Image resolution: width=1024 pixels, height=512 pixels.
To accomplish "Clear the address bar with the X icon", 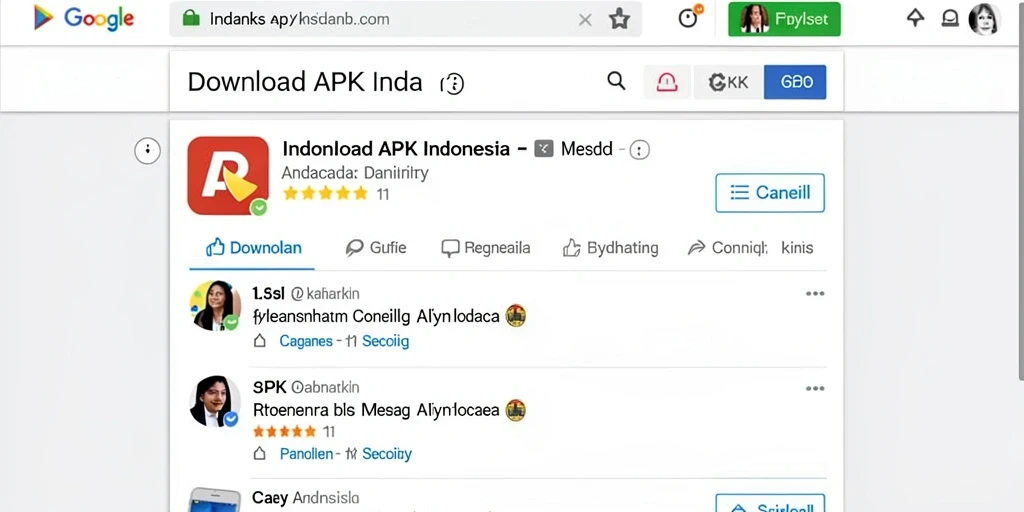I will coord(585,20).
